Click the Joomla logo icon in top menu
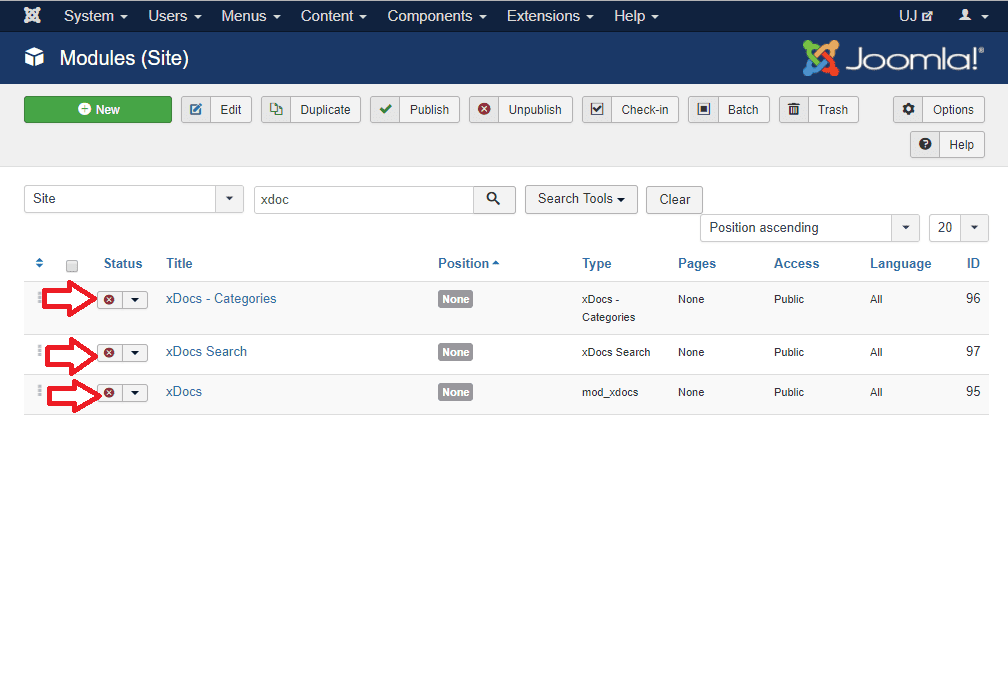 32,16
